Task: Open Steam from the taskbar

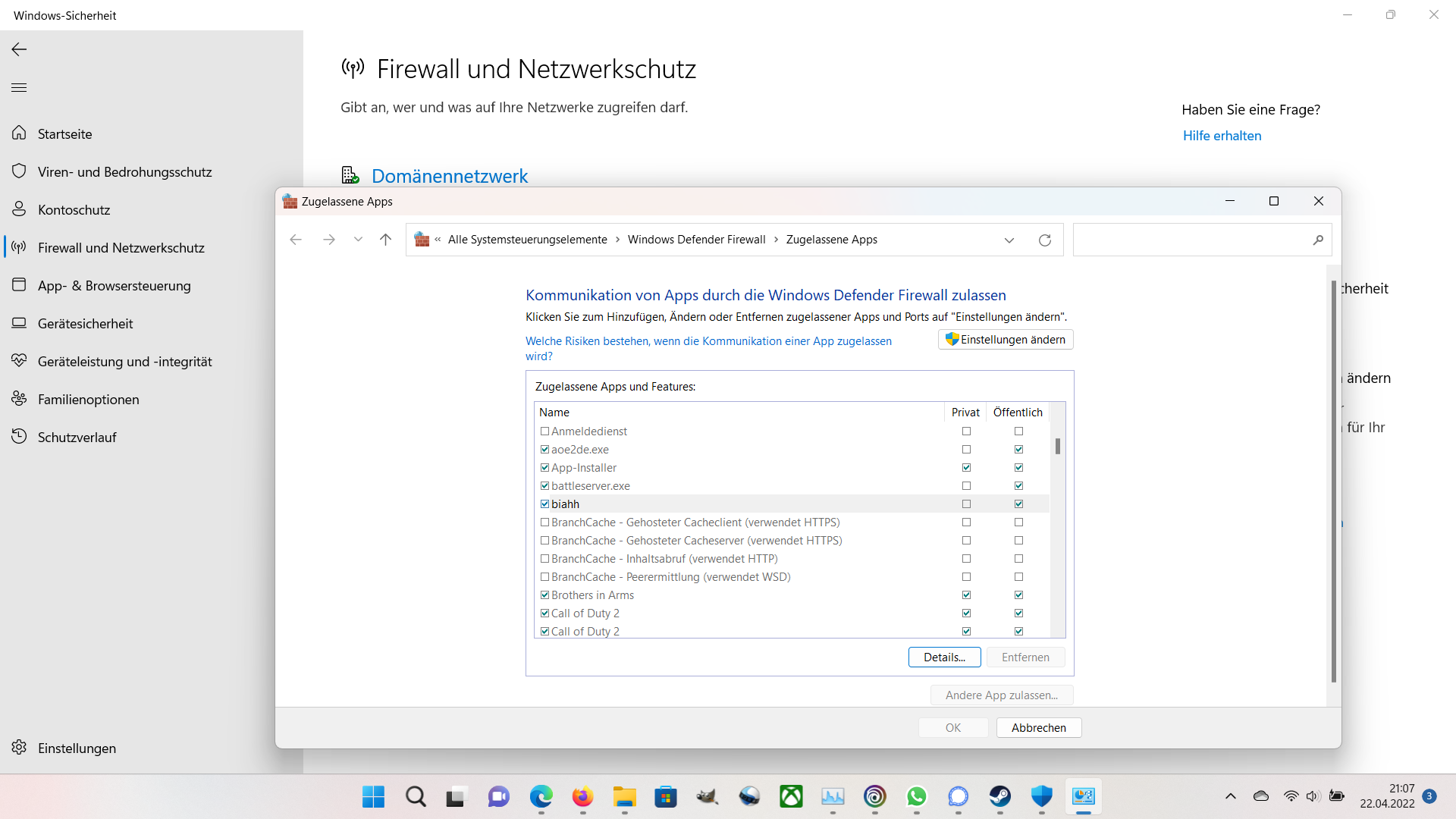Action: (999, 796)
